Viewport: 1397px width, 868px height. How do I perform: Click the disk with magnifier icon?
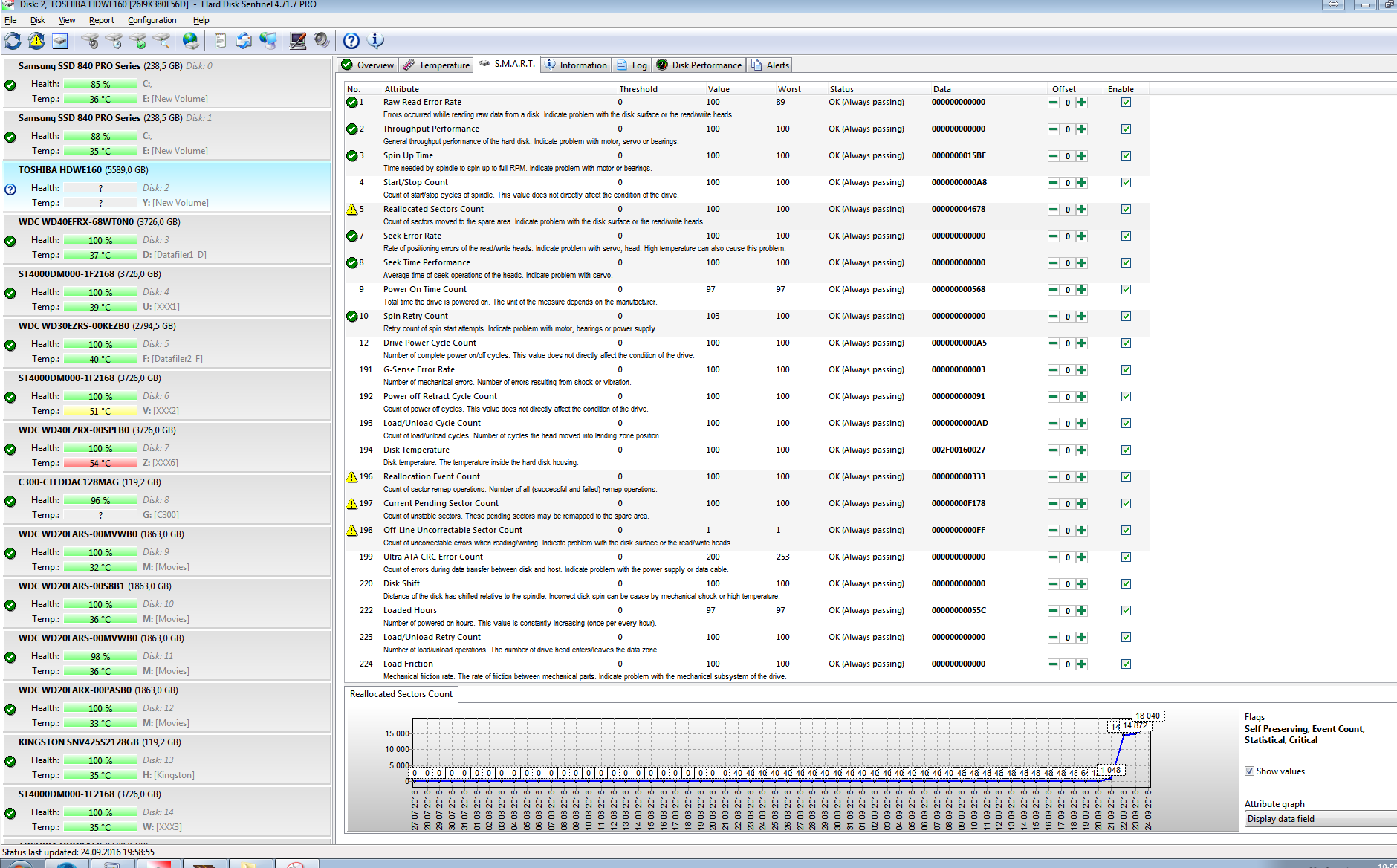tap(162, 41)
